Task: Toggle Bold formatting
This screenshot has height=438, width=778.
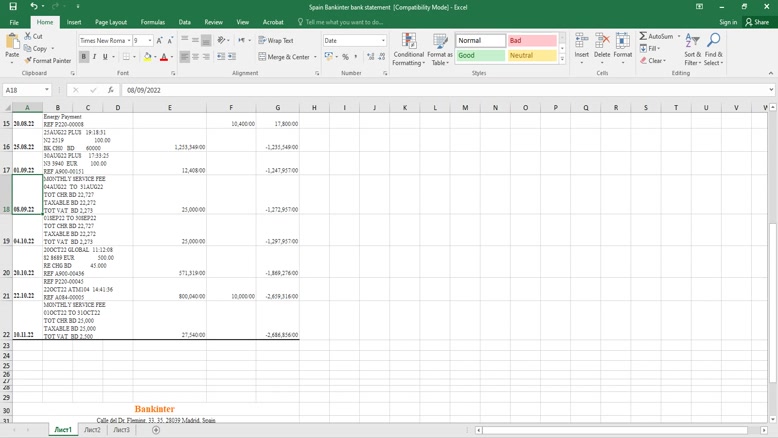Action: pos(83,57)
